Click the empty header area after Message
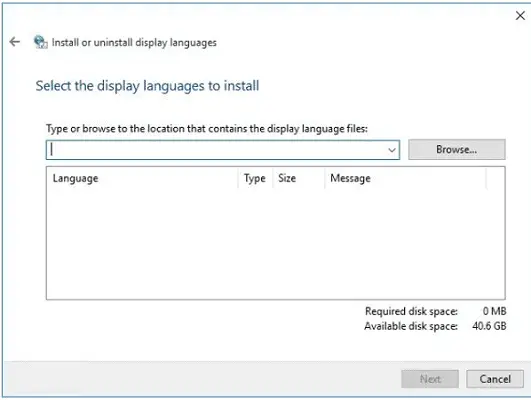The image size is (531, 400). tap(495, 178)
